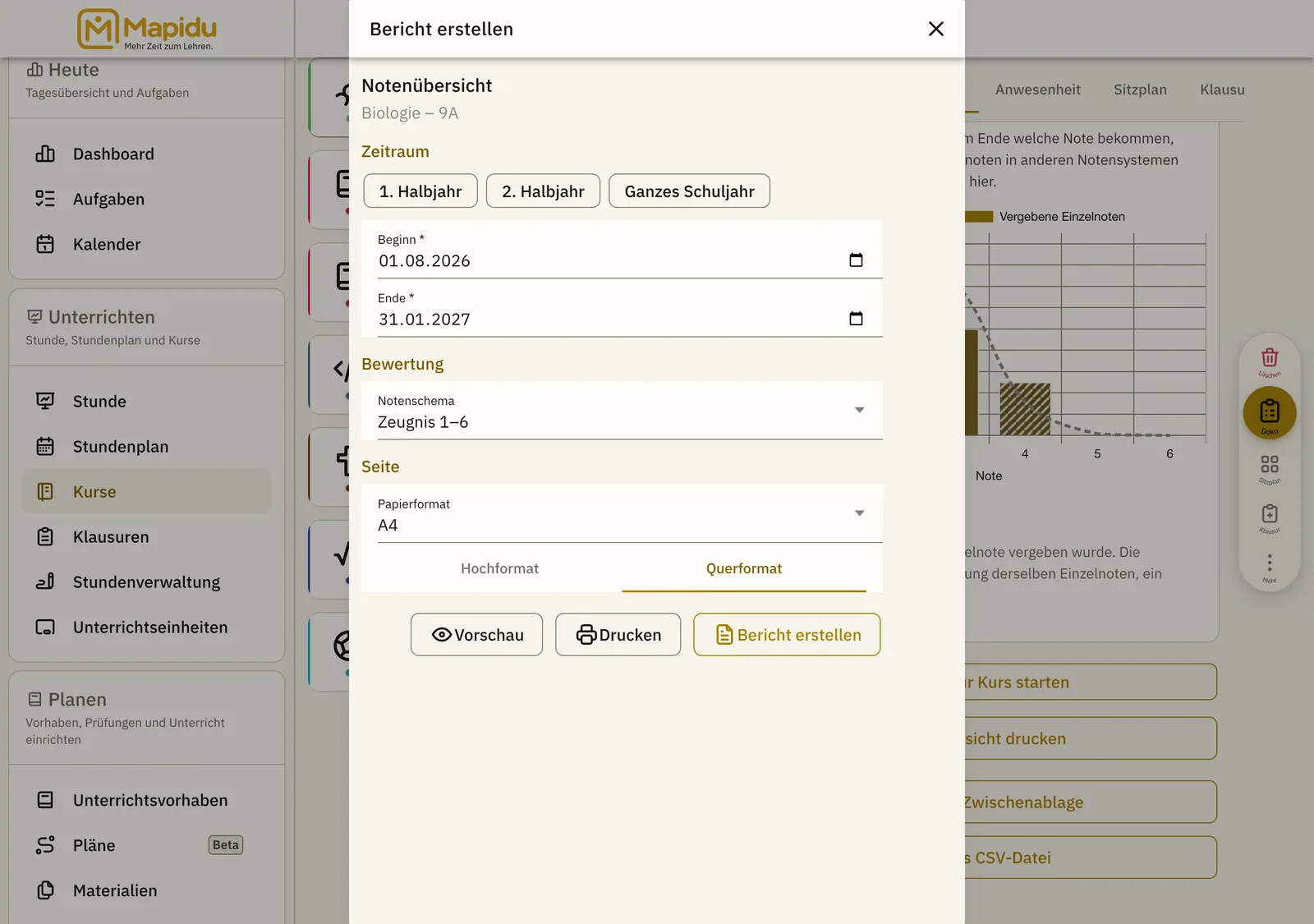The height and width of the screenshot is (924, 1314).
Task: Click the Dashboard icon in sidebar
Action: point(45,154)
